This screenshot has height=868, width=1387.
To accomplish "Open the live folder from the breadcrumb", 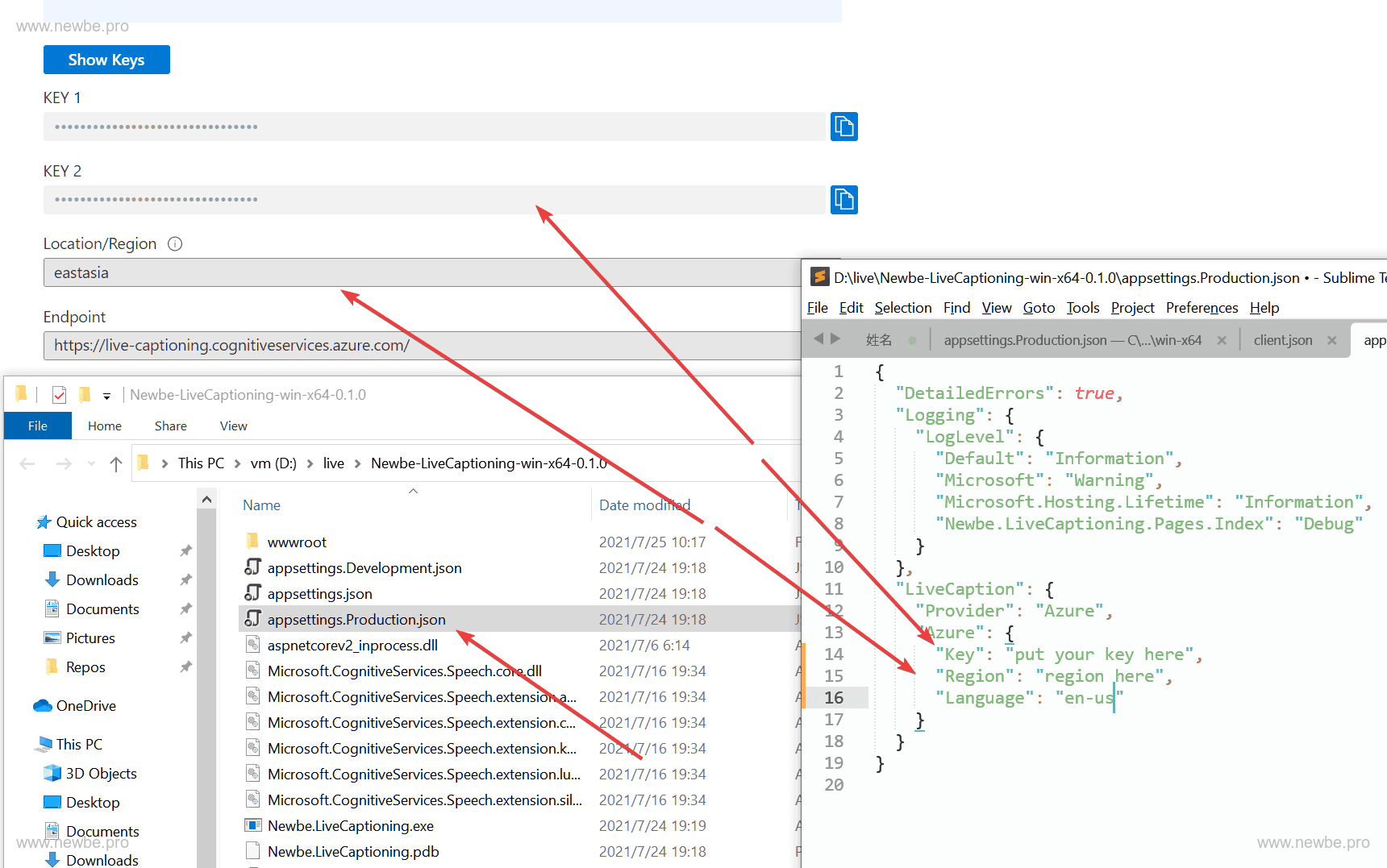I will pos(333,463).
